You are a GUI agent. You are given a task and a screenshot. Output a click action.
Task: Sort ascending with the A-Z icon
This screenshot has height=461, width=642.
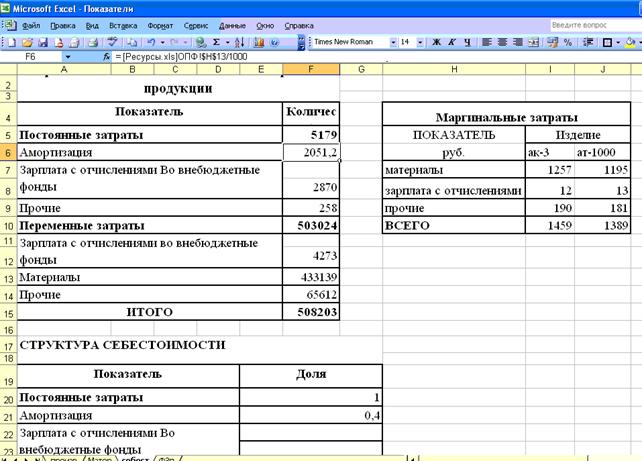coord(240,42)
